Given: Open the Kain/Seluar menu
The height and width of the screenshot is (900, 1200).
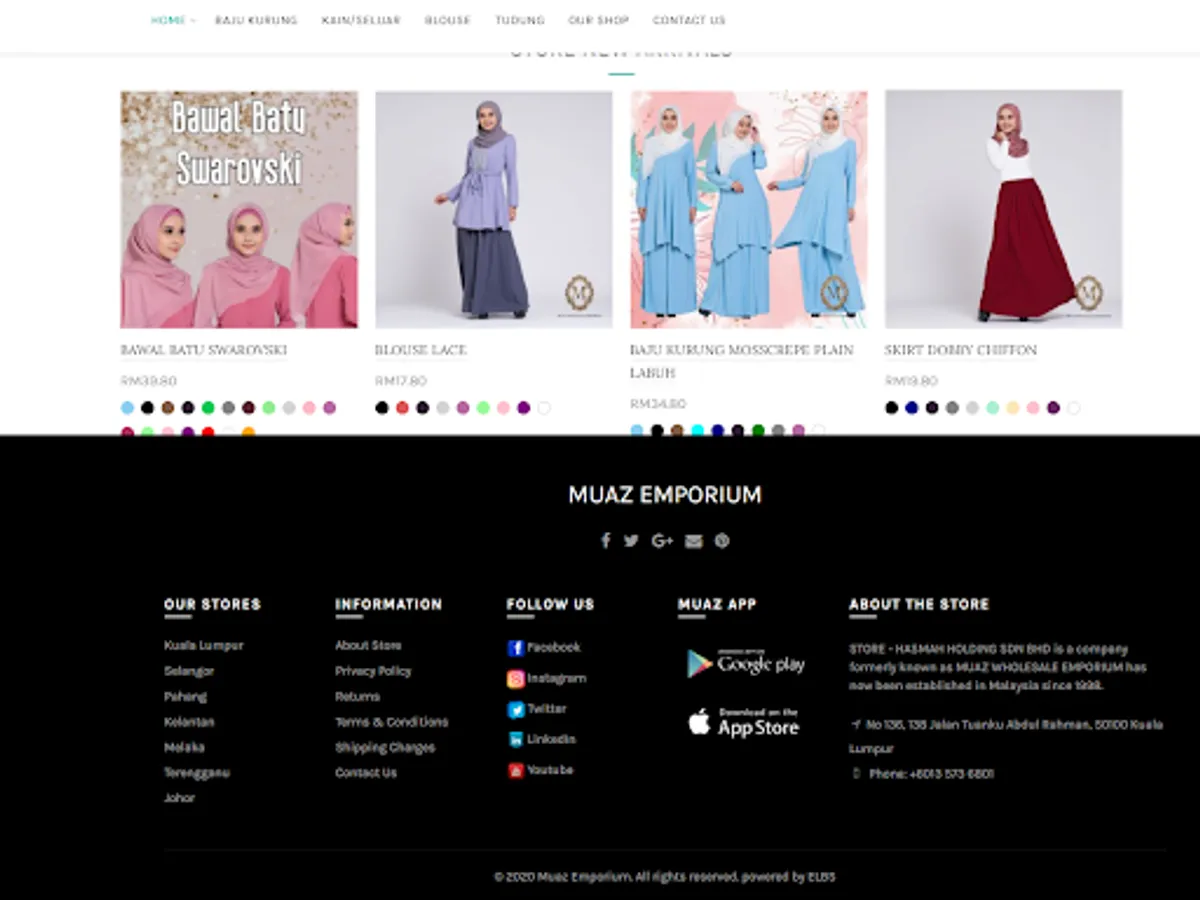Looking at the screenshot, I should (x=361, y=20).
